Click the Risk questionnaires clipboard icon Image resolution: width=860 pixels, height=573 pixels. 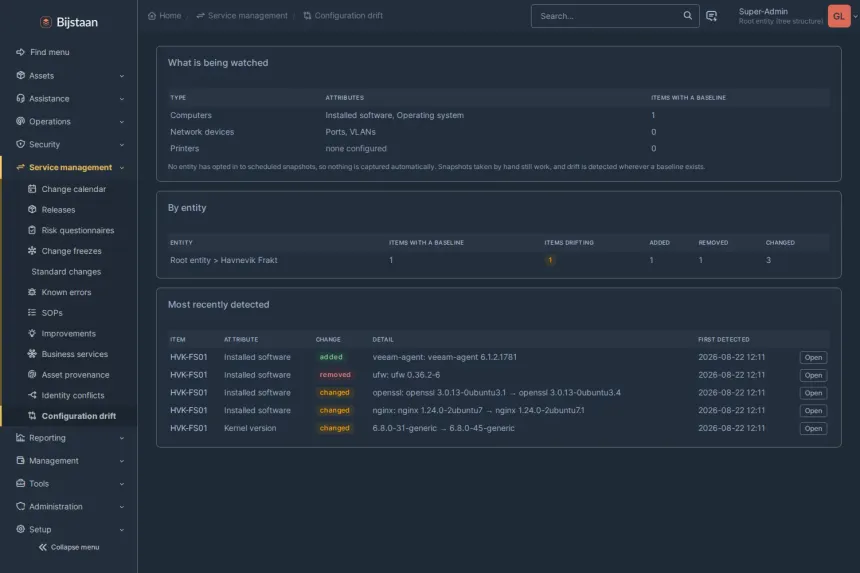pos(32,230)
